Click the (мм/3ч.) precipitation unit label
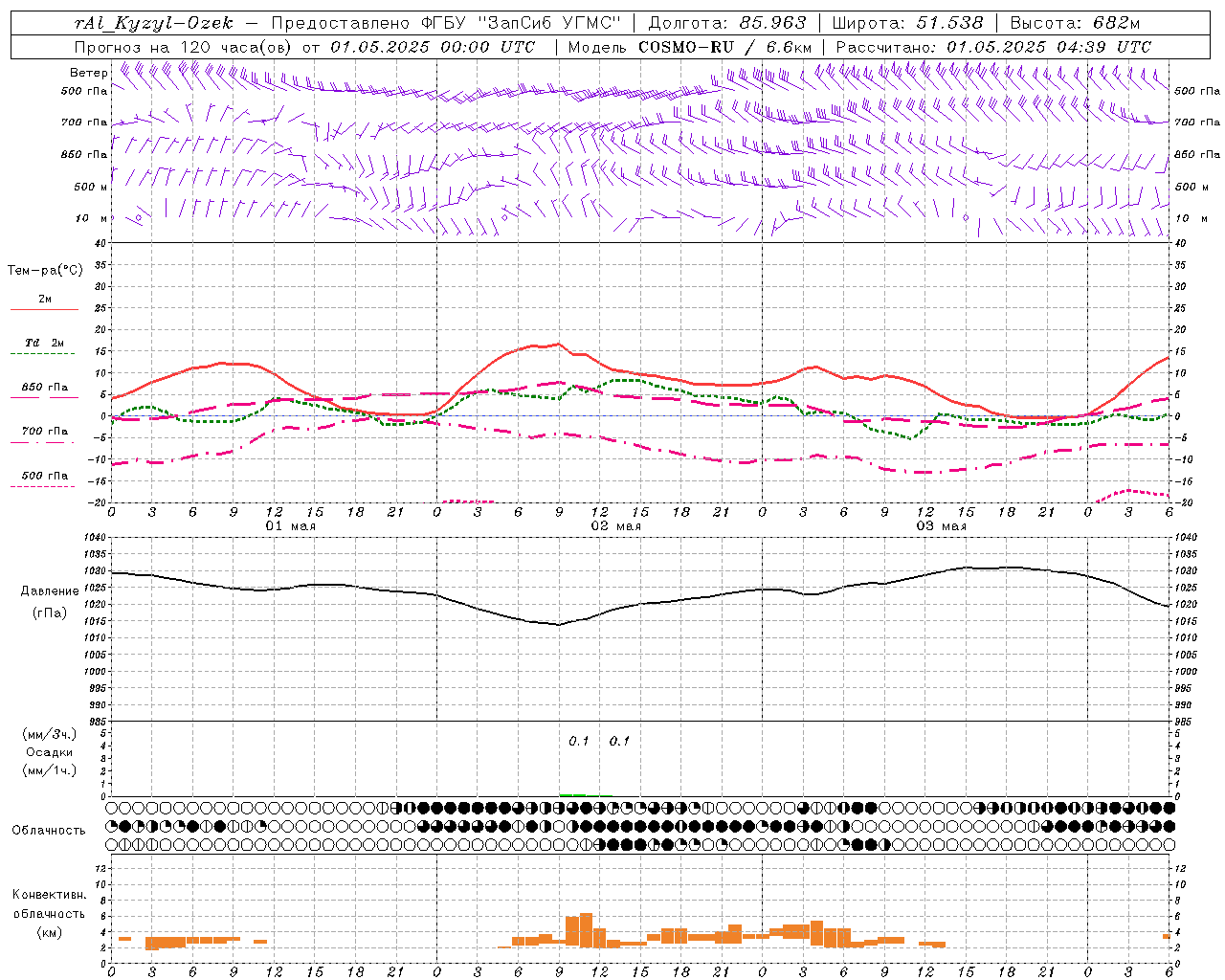 click(x=50, y=735)
